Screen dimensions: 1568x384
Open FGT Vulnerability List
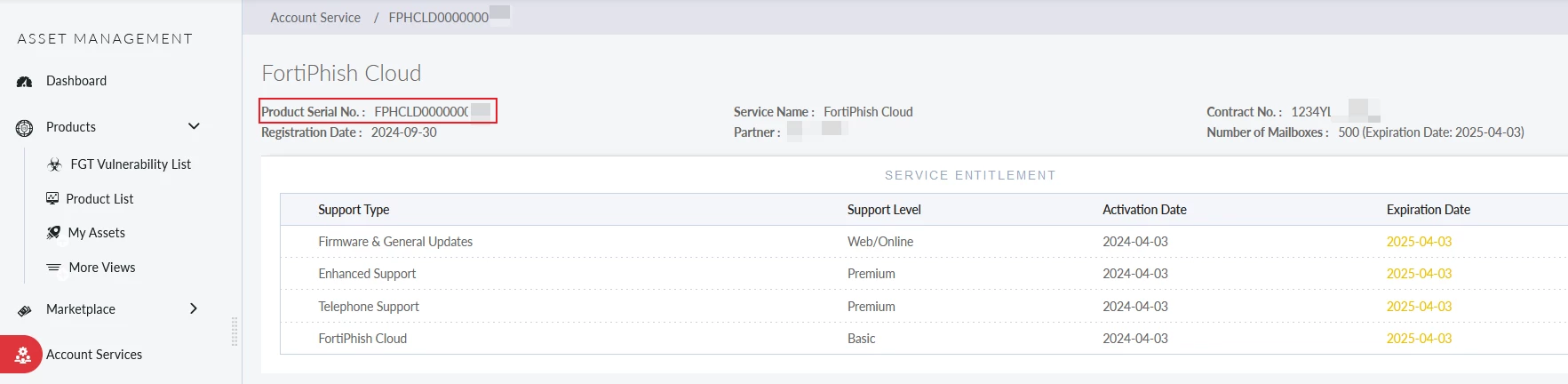[131, 164]
